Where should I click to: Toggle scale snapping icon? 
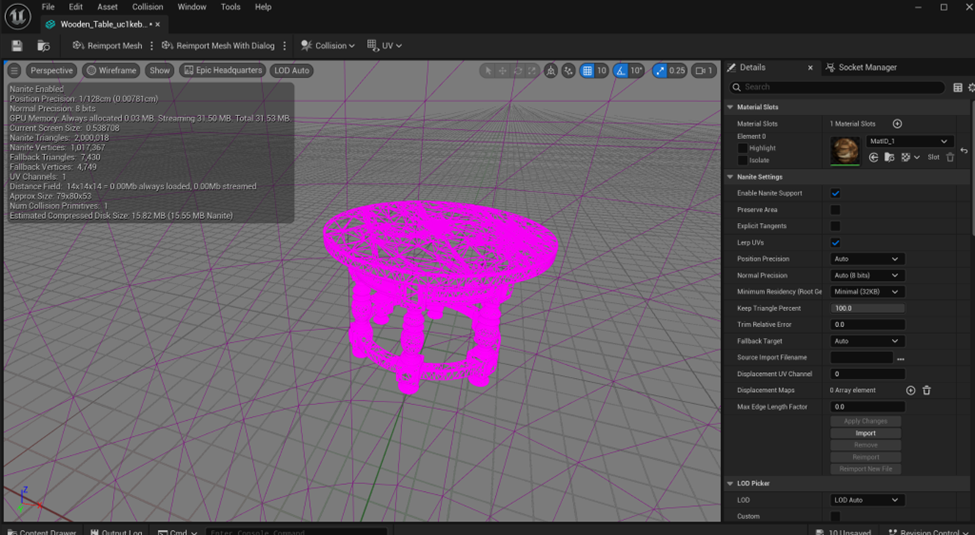click(x=660, y=71)
